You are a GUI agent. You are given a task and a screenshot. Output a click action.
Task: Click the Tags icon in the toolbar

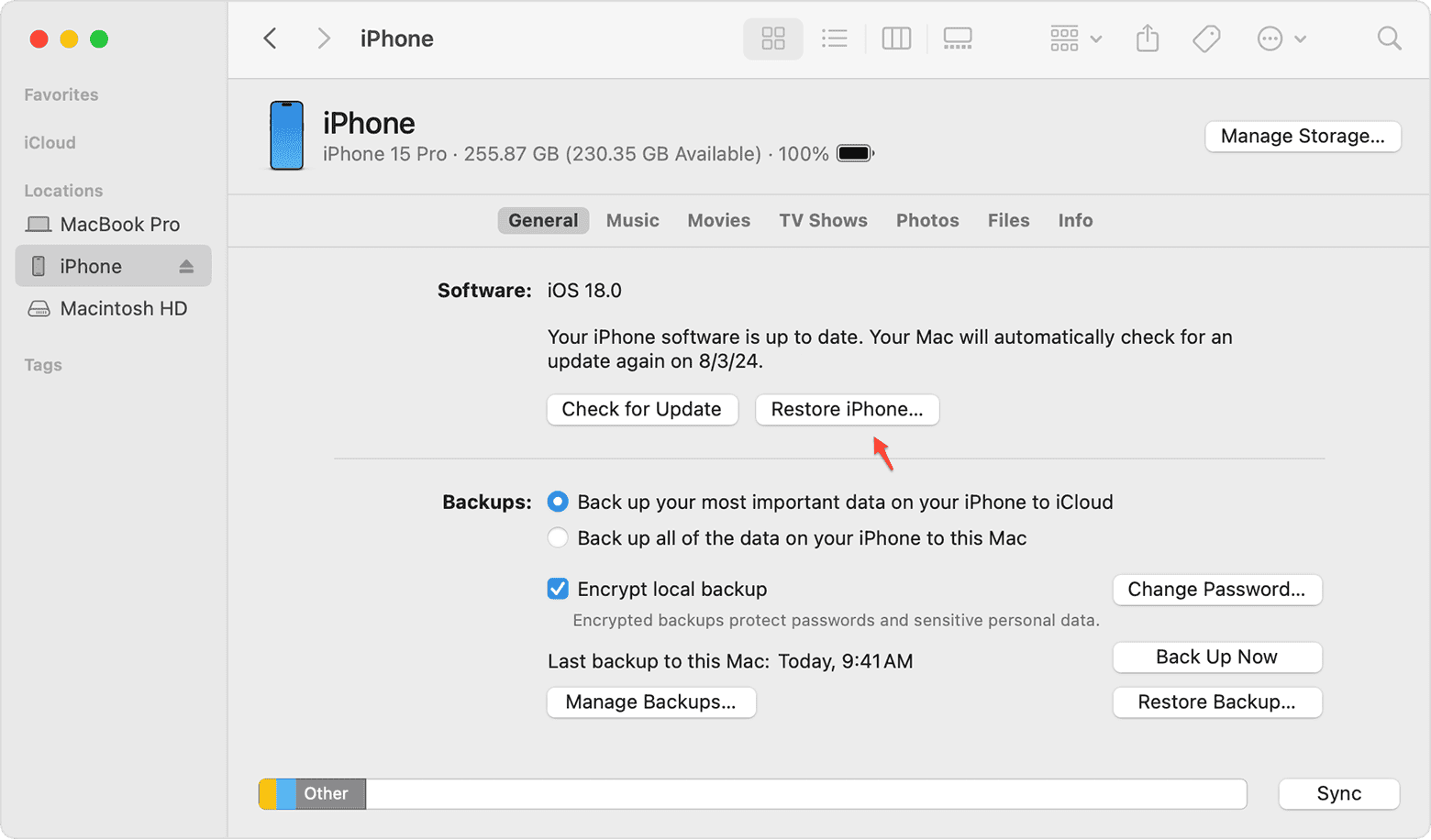[x=1206, y=39]
